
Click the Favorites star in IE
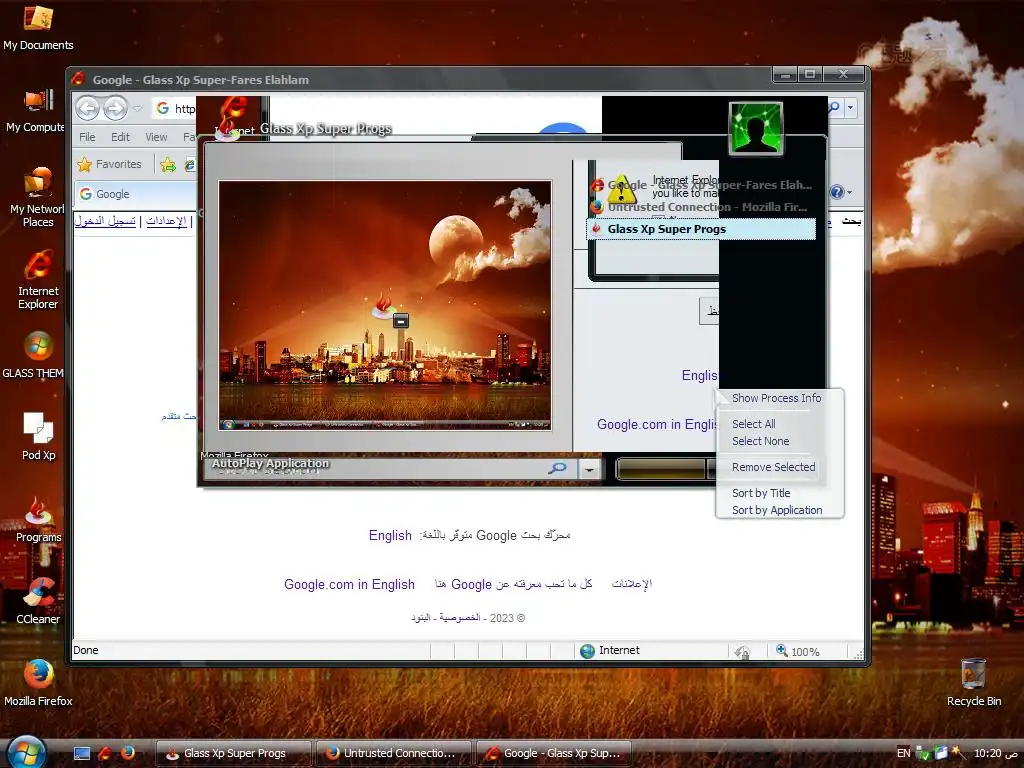[x=84, y=165]
